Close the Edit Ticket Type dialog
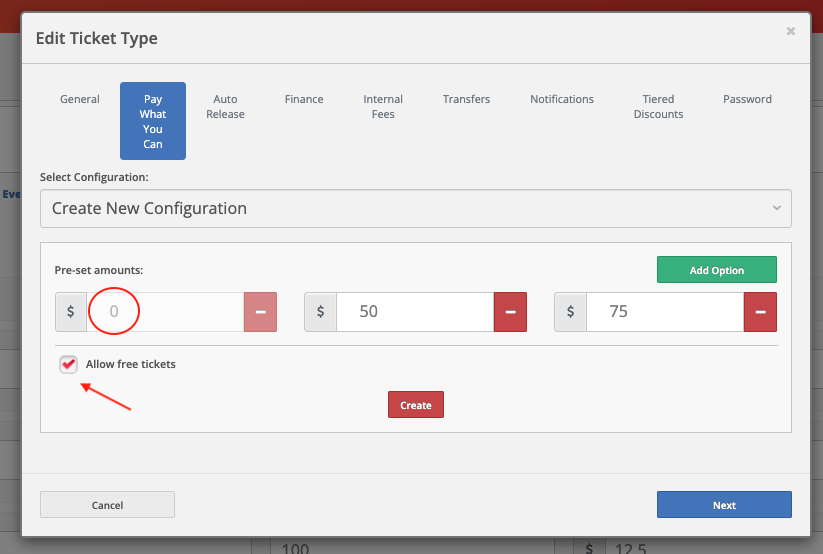Screen dimensions: 823x554 pos(791,32)
